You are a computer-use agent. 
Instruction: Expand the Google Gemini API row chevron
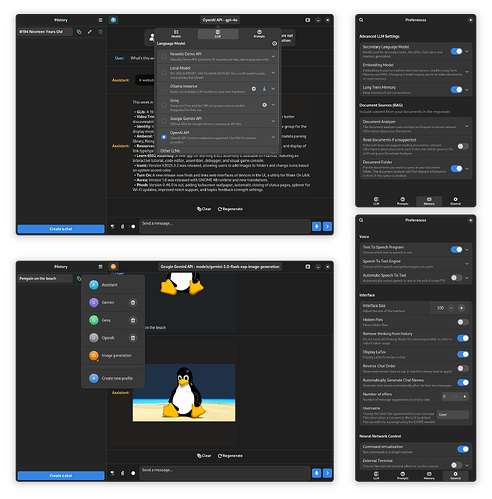[x=273, y=121]
